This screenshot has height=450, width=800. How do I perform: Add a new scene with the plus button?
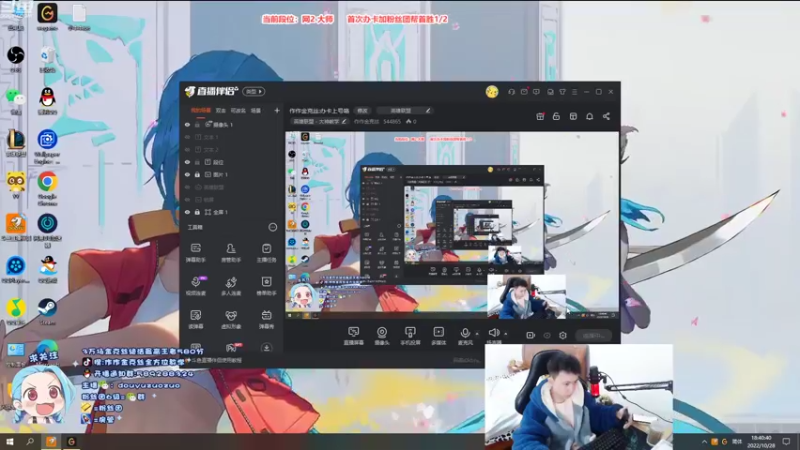[x=277, y=110]
